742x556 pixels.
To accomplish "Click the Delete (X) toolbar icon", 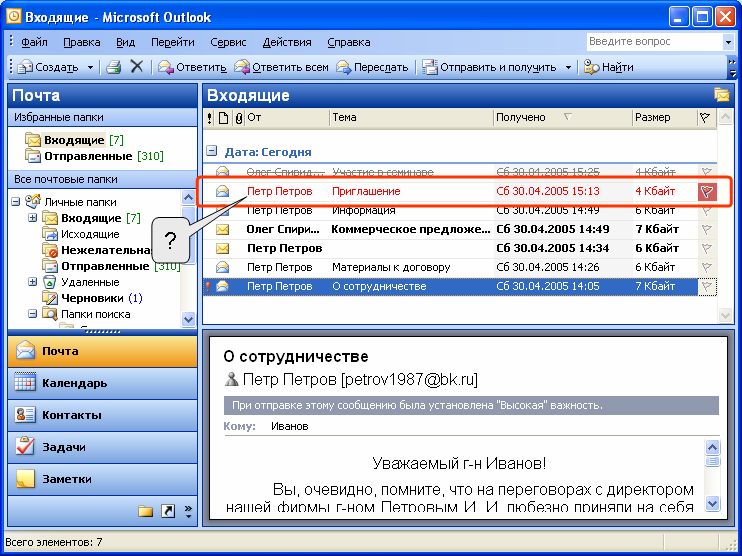I will coord(137,67).
